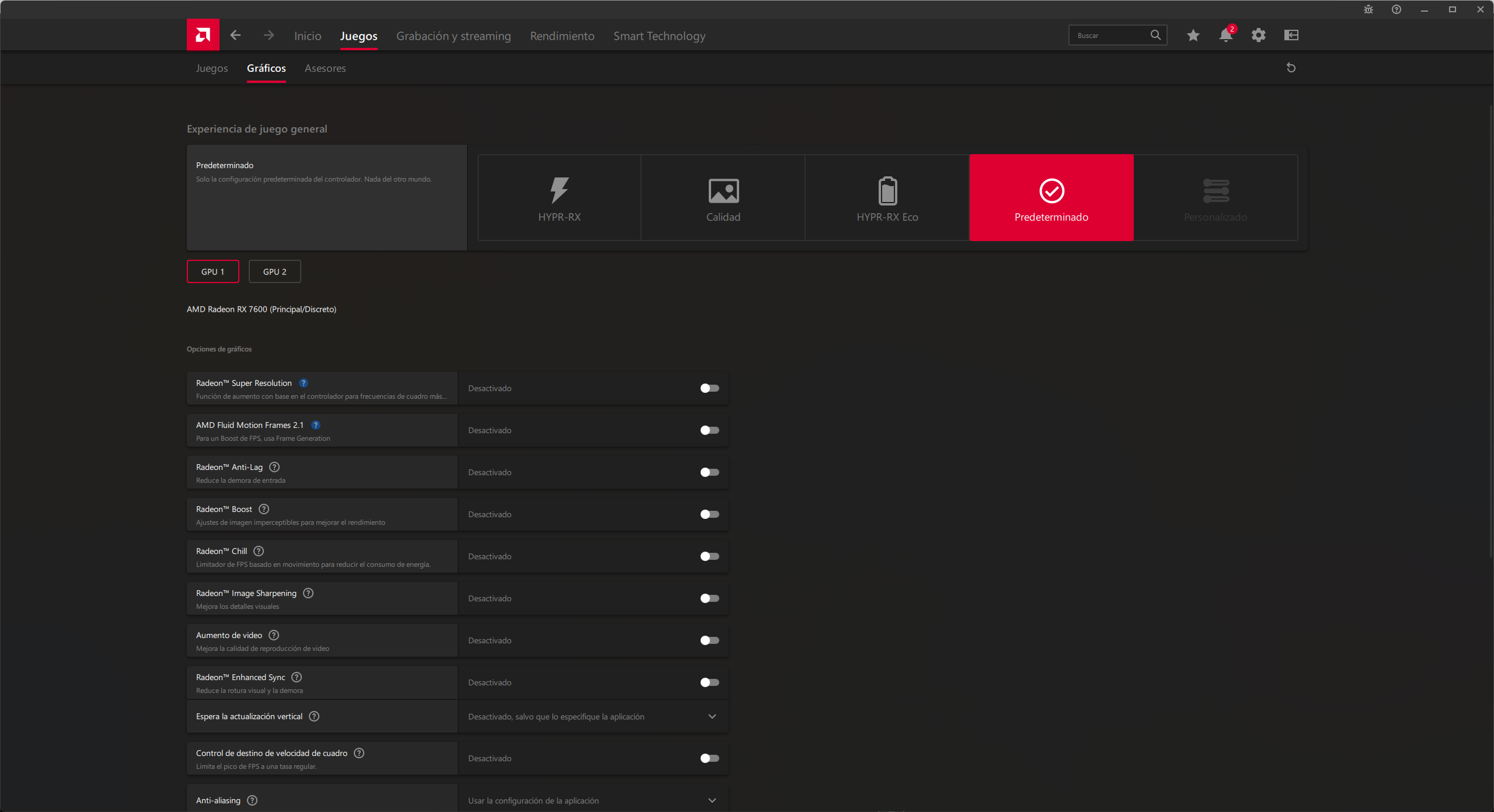Open help for Espera la actualización vertical
The height and width of the screenshot is (812, 1494).
tap(314, 716)
